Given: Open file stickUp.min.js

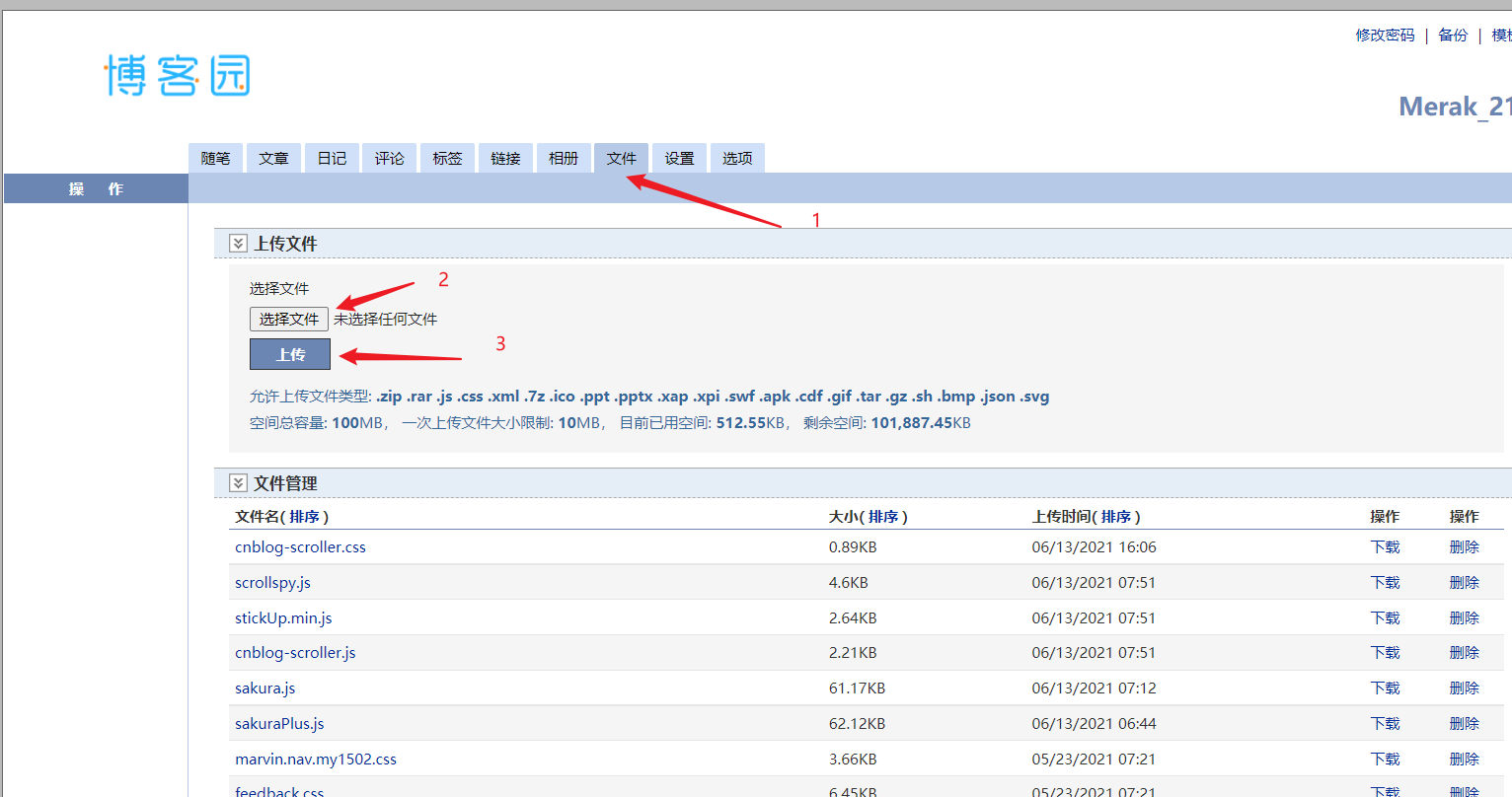Looking at the screenshot, I should click(x=283, y=617).
